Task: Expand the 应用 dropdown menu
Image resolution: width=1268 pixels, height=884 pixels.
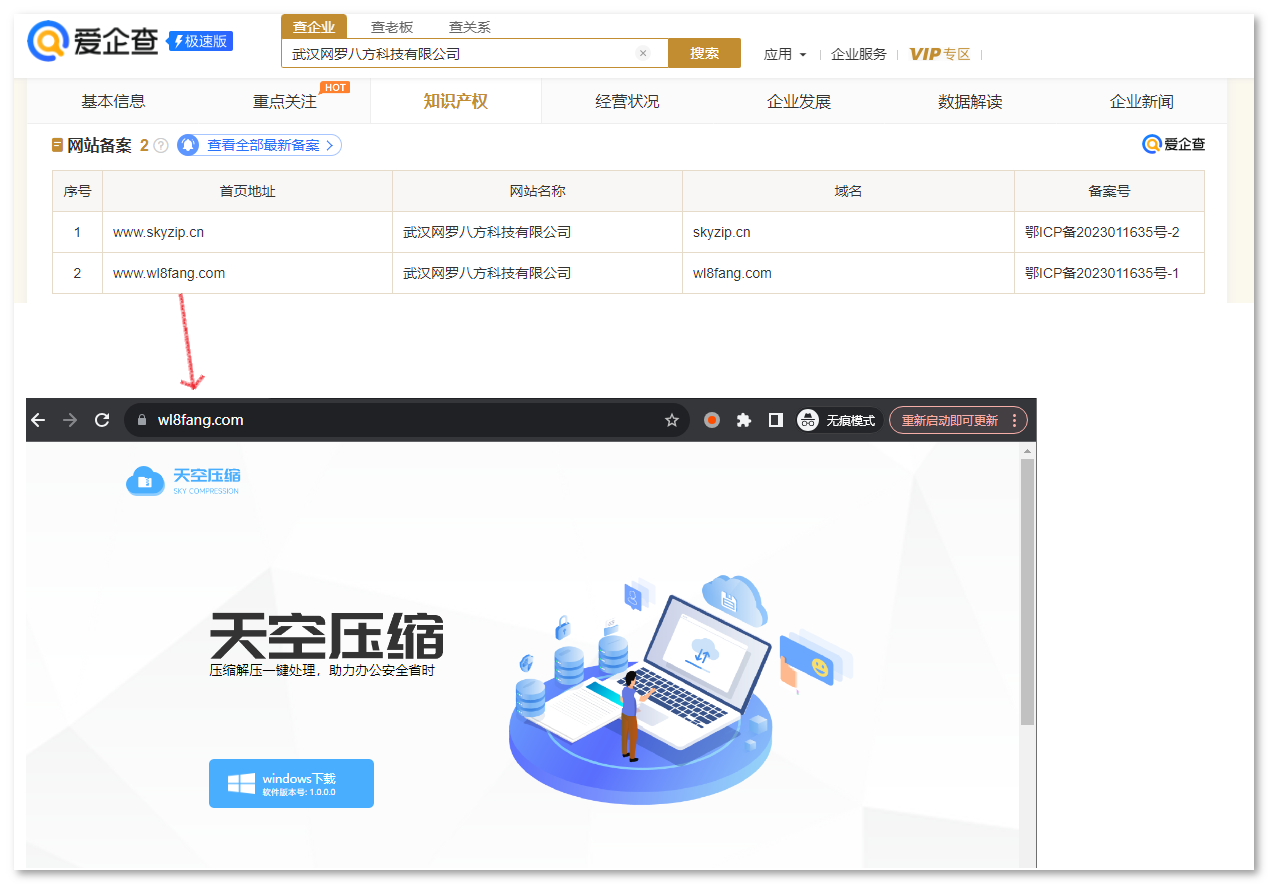Action: [x=785, y=54]
